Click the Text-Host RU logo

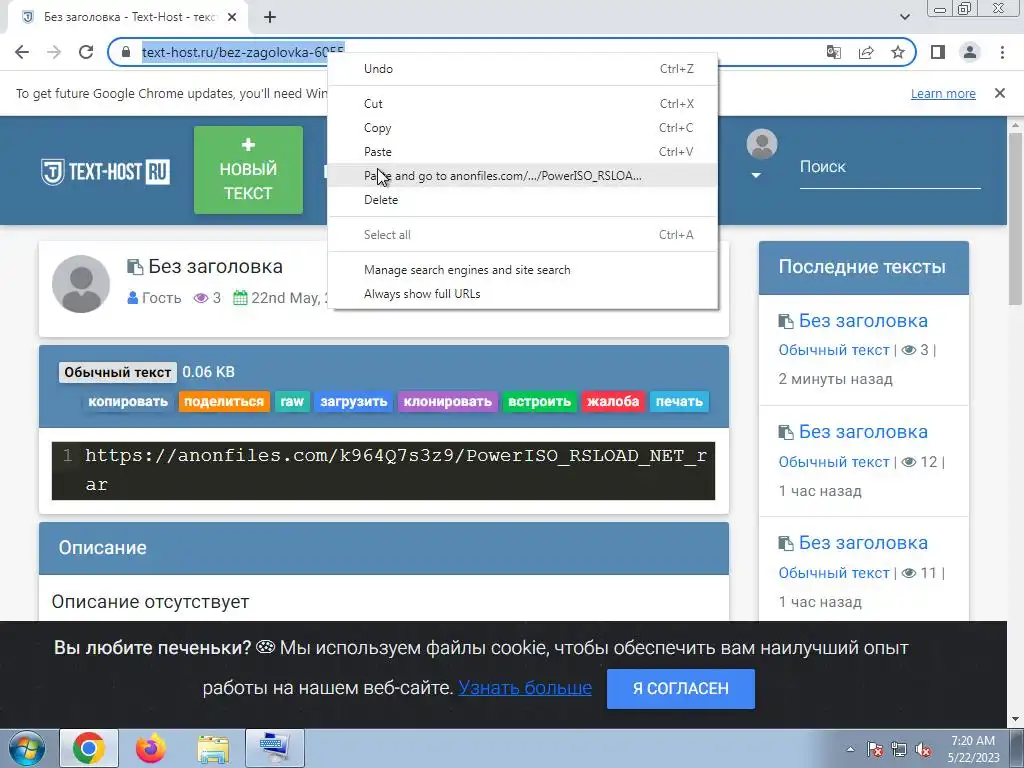click(x=105, y=172)
